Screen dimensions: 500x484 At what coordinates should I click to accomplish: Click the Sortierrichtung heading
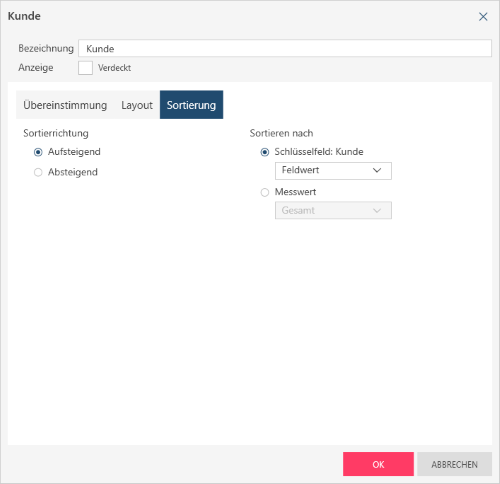56,133
